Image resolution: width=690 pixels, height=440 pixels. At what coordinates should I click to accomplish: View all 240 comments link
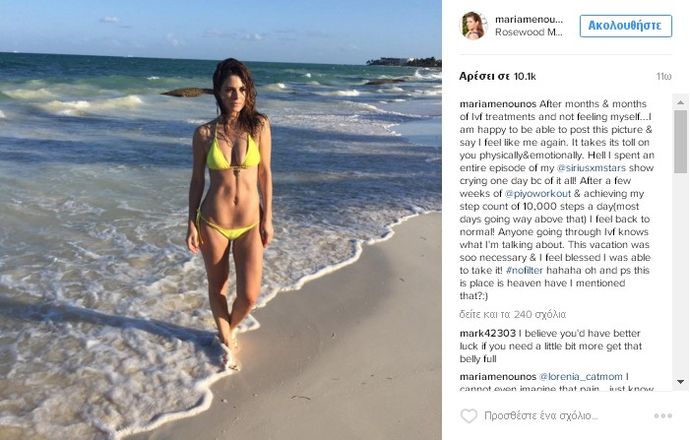[x=513, y=314]
